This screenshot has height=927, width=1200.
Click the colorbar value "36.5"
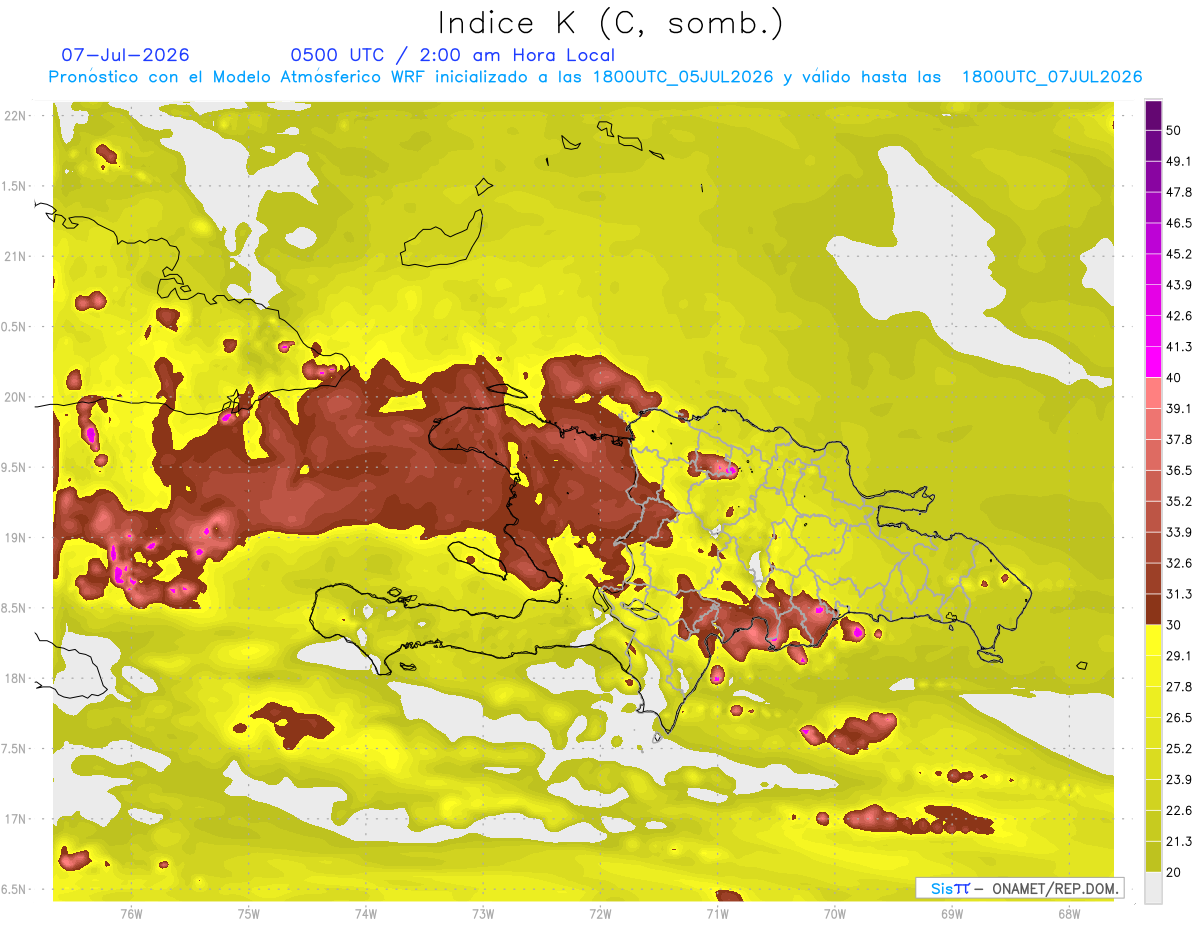click(1179, 470)
